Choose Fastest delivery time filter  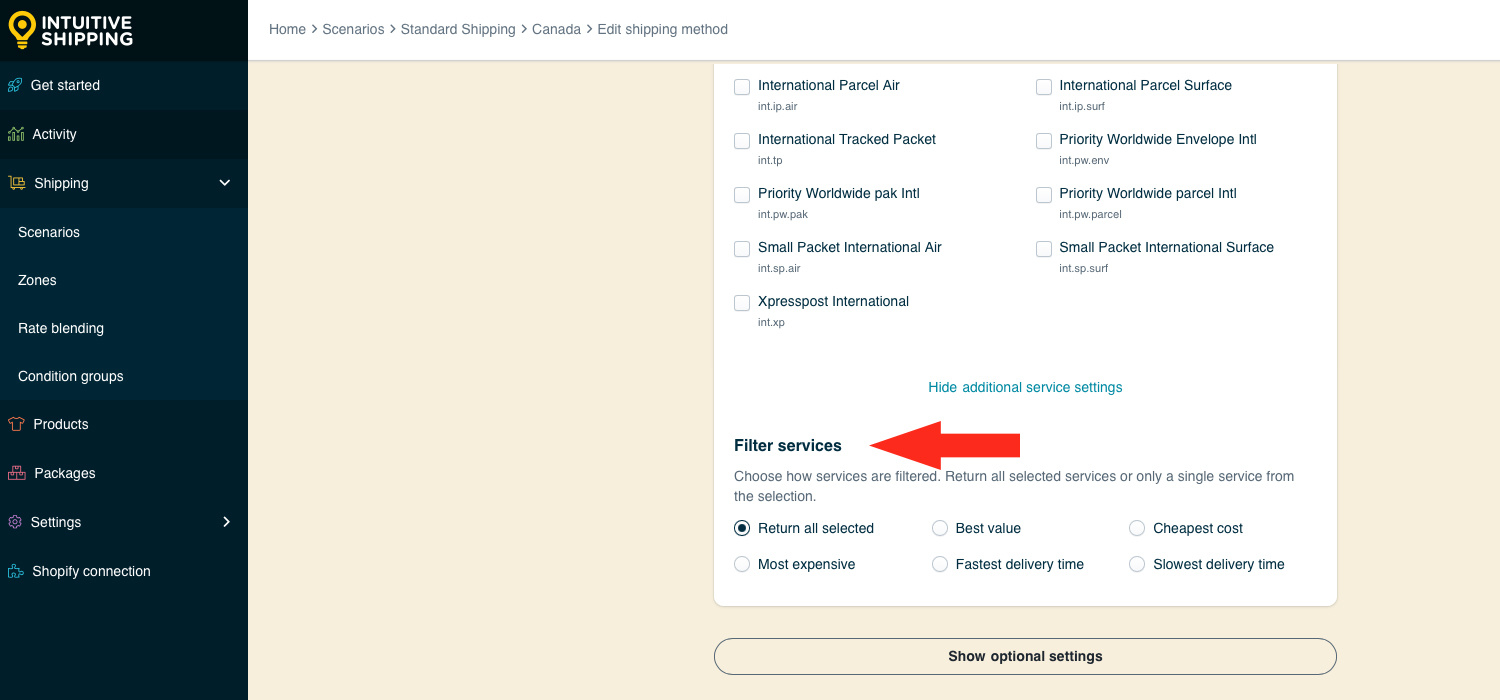point(940,564)
